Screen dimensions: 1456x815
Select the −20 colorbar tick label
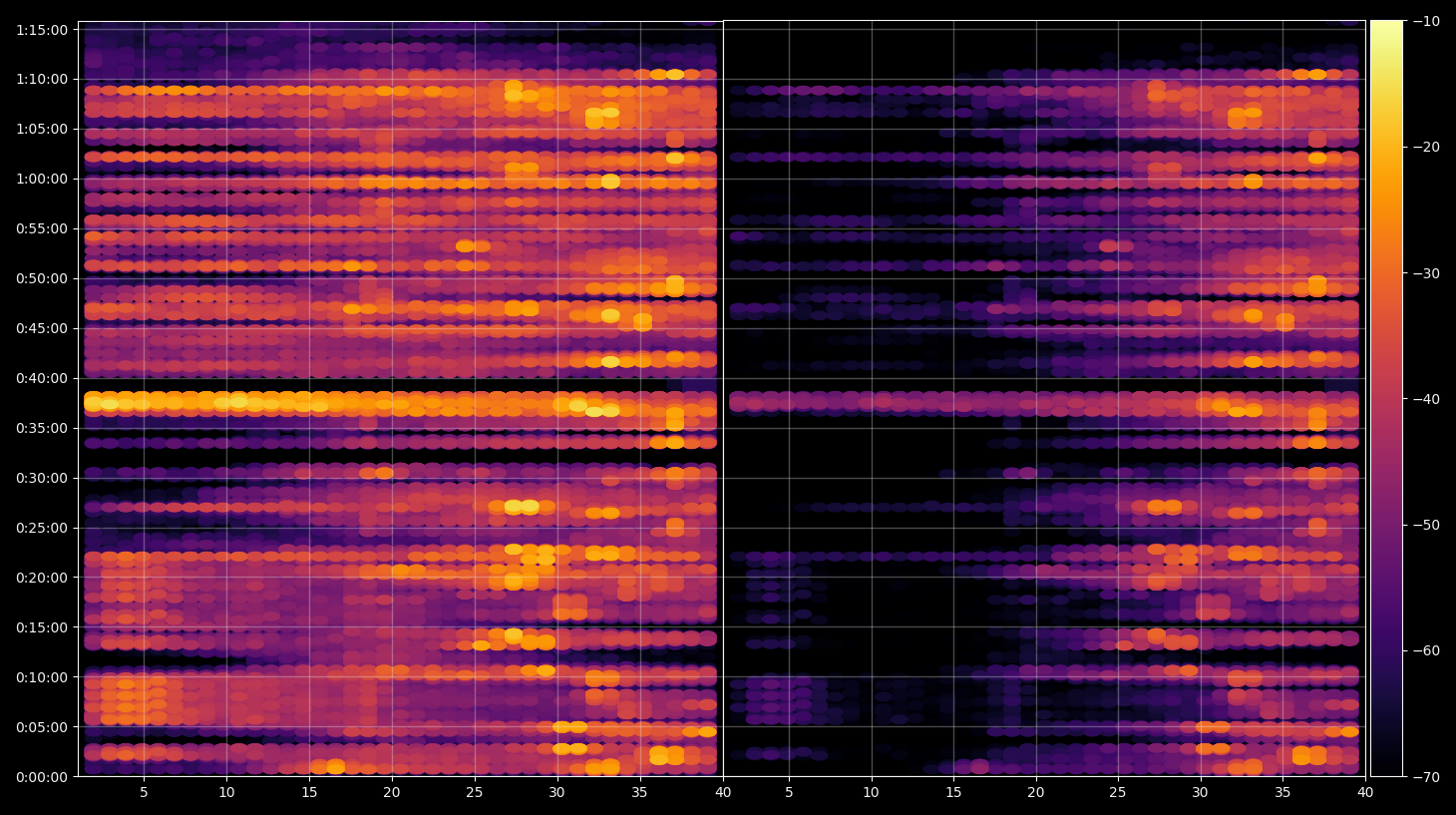click(x=1426, y=147)
